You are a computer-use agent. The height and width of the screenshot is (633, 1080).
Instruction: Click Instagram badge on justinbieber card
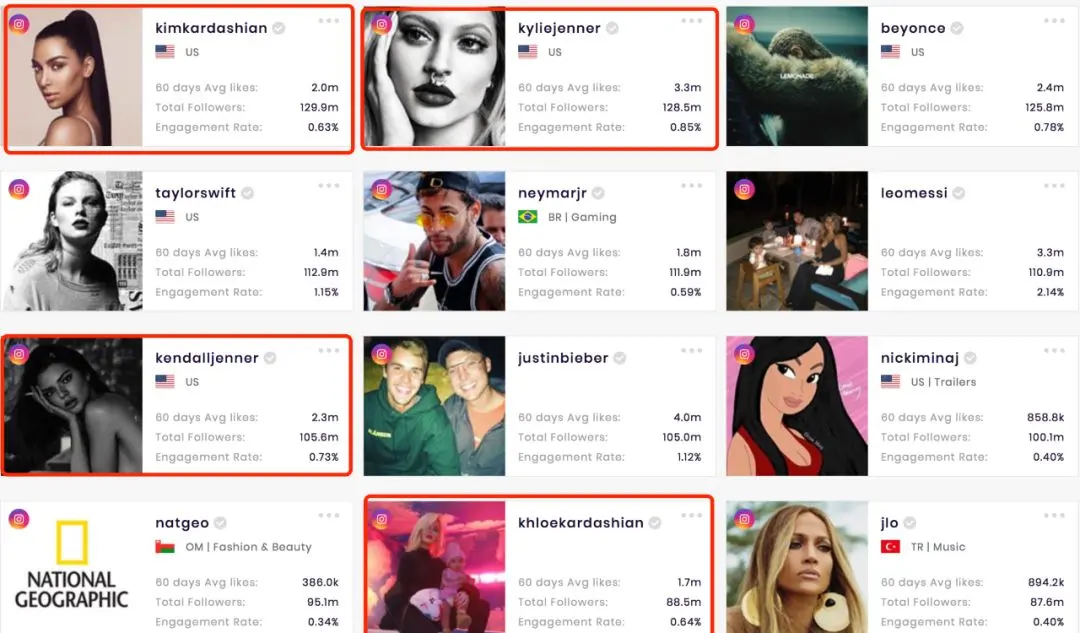tap(382, 354)
